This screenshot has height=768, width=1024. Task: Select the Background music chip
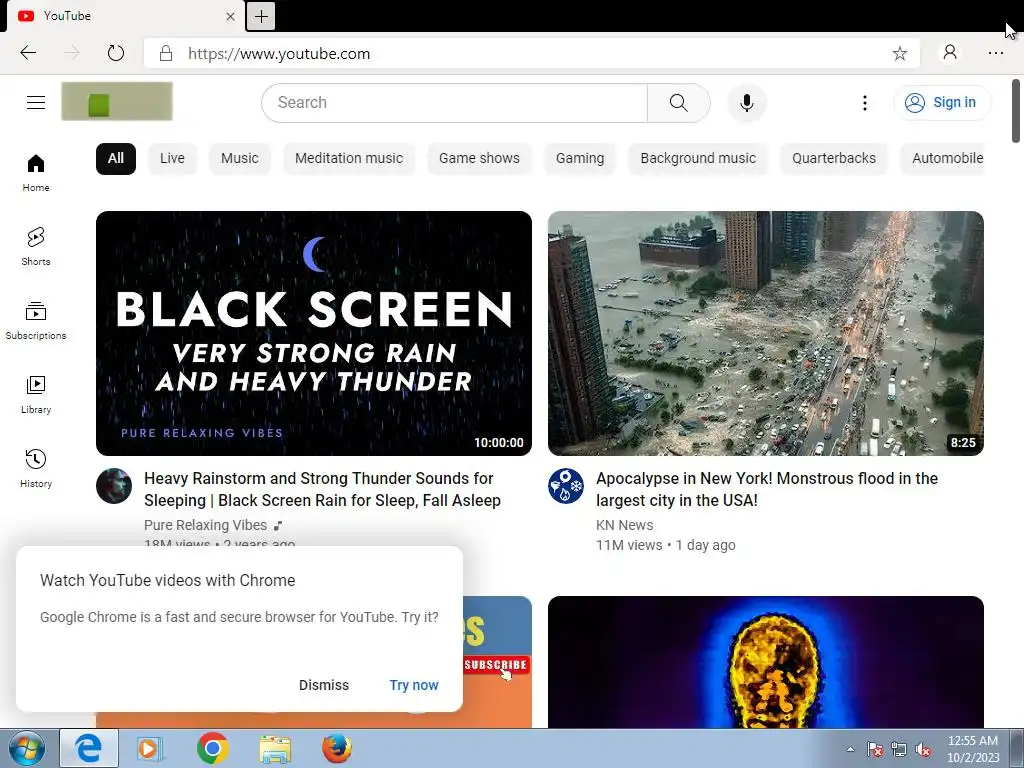[698, 159]
